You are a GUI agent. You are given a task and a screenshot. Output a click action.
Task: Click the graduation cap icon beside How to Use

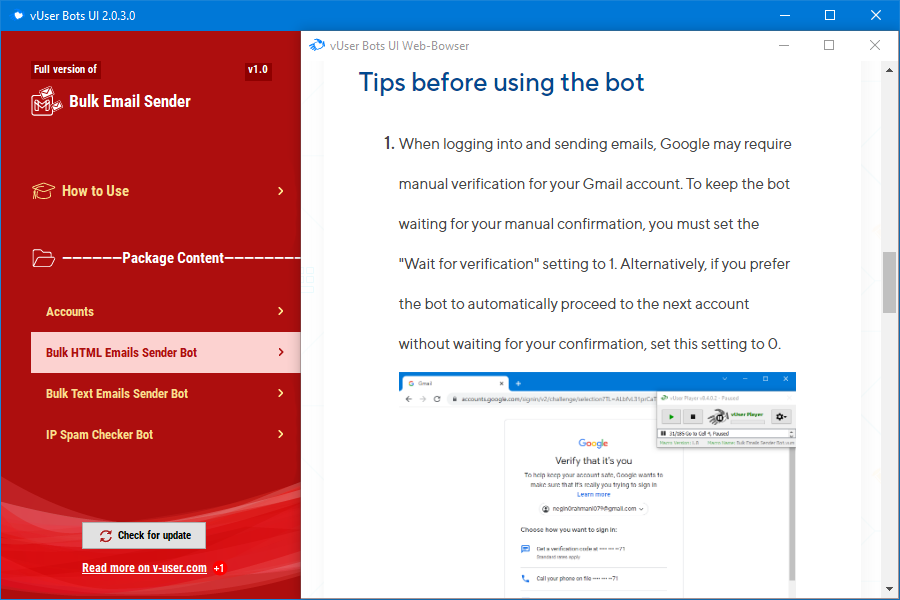tap(44, 191)
